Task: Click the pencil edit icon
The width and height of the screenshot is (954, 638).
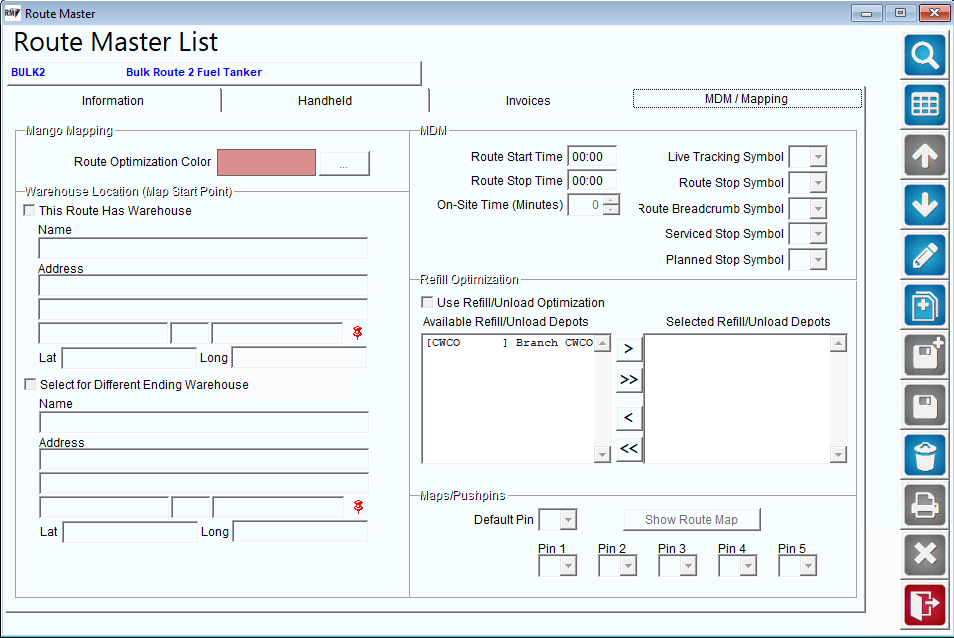Action: tap(925, 255)
